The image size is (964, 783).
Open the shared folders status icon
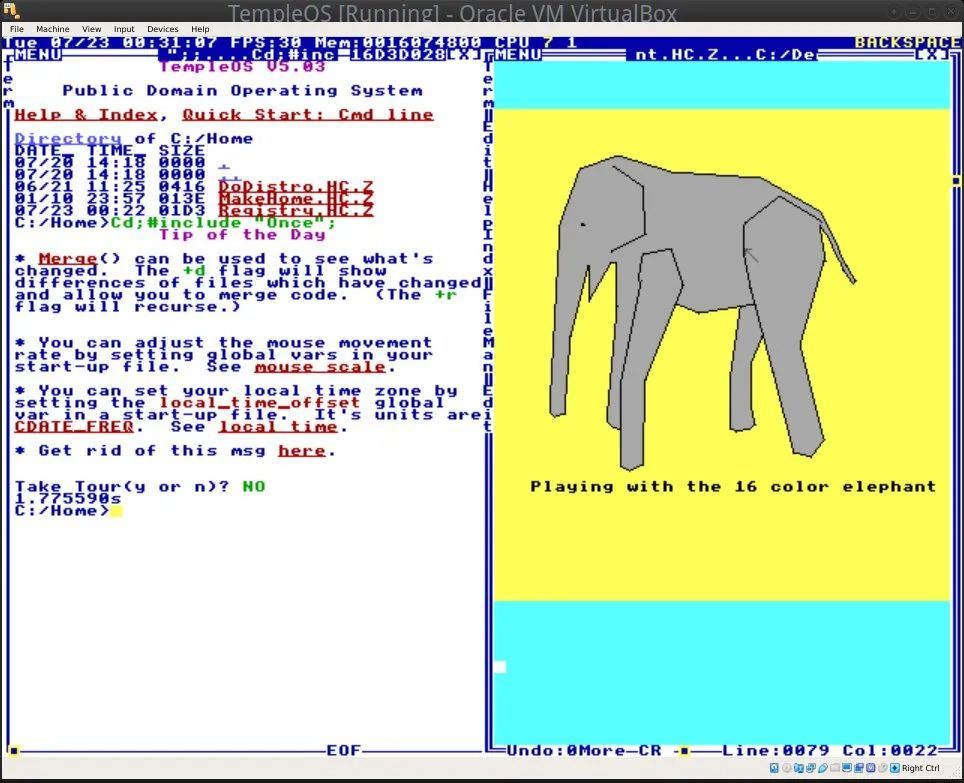(x=835, y=768)
